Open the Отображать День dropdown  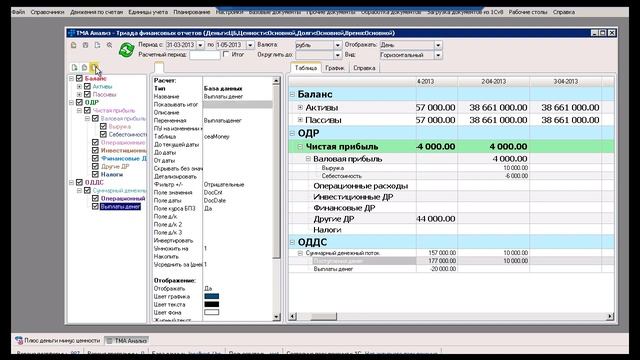[438, 45]
